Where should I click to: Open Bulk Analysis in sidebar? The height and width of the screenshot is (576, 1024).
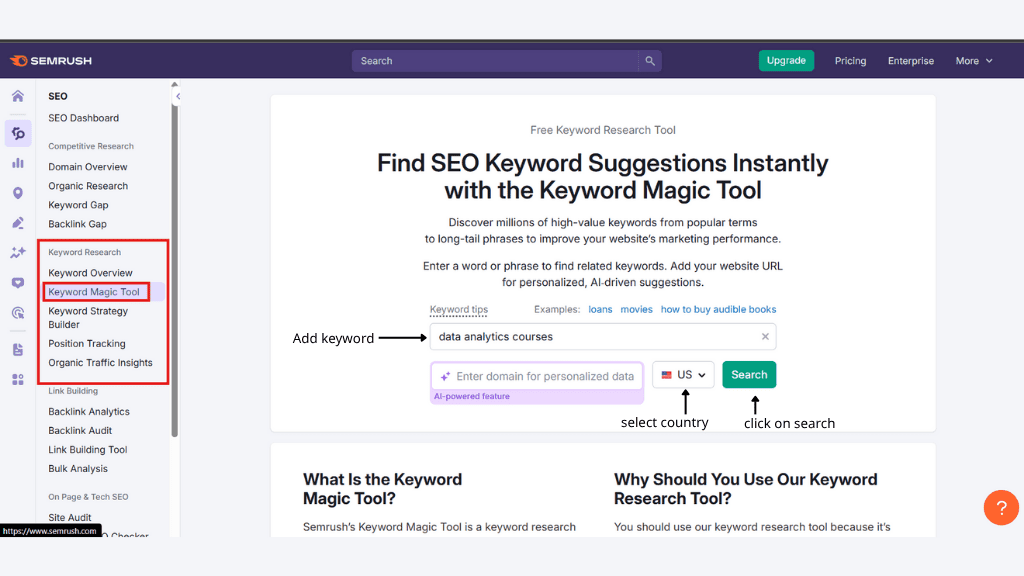tap(78, 469)
